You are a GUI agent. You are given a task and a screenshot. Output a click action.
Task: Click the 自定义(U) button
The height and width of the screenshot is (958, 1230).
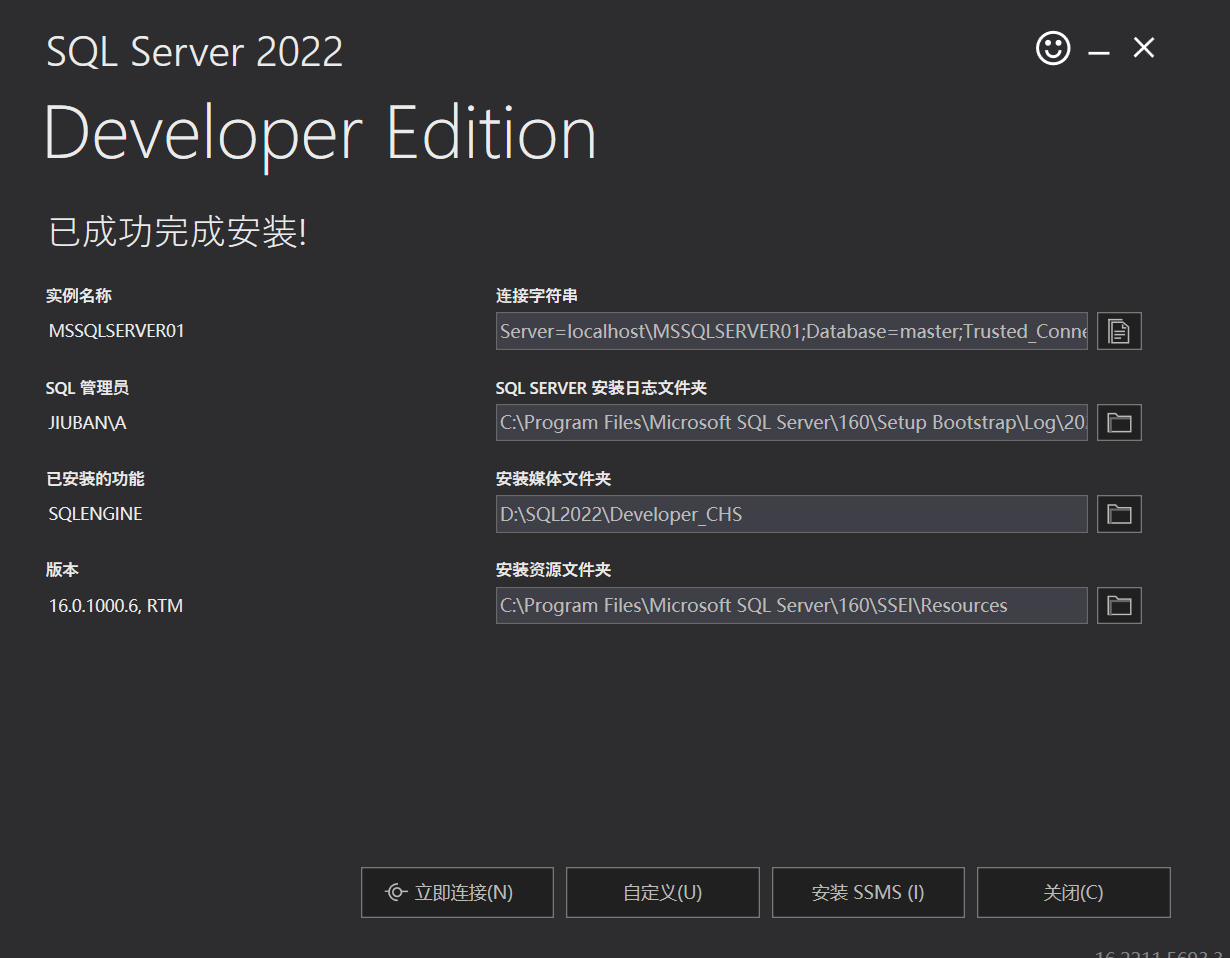click(x=662, y=892)
